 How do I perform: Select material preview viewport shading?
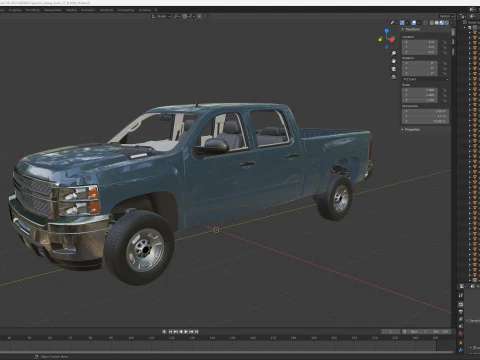[442, 23]
